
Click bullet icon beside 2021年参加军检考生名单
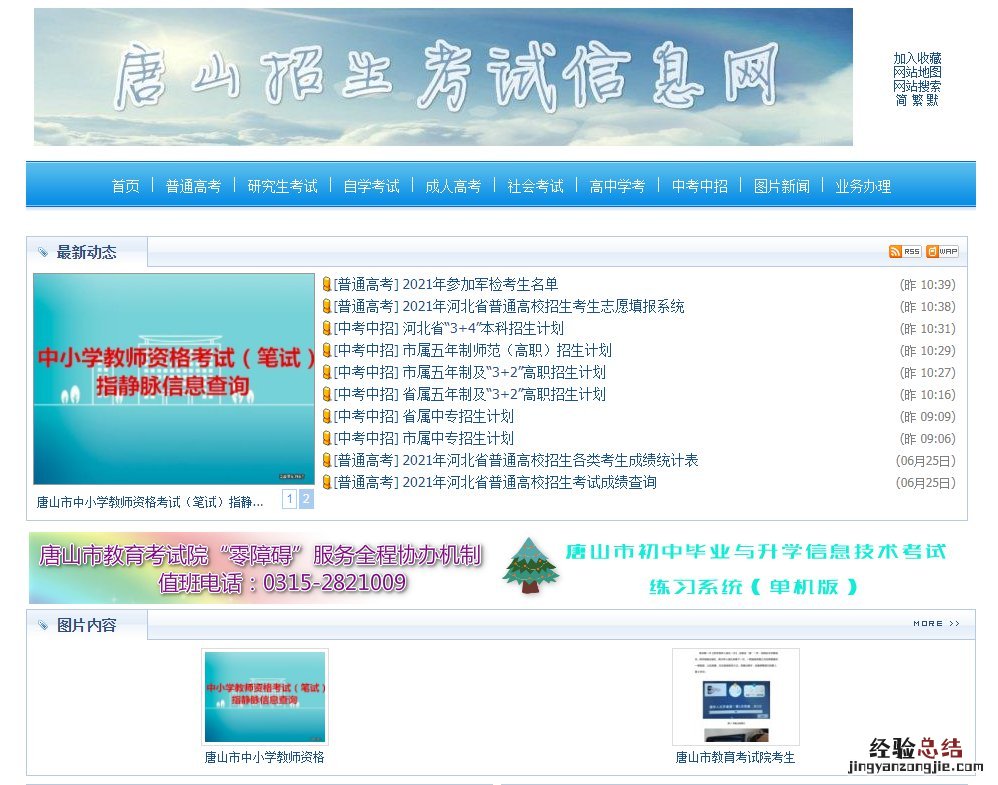click(327, 284)
